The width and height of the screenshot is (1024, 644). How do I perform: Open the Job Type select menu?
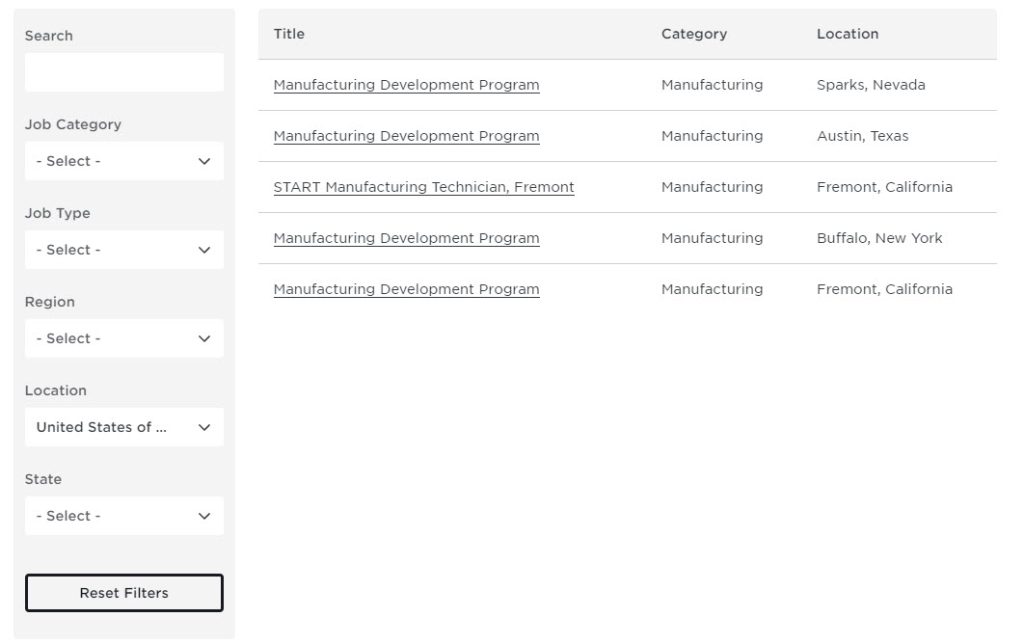coord(124,250)
